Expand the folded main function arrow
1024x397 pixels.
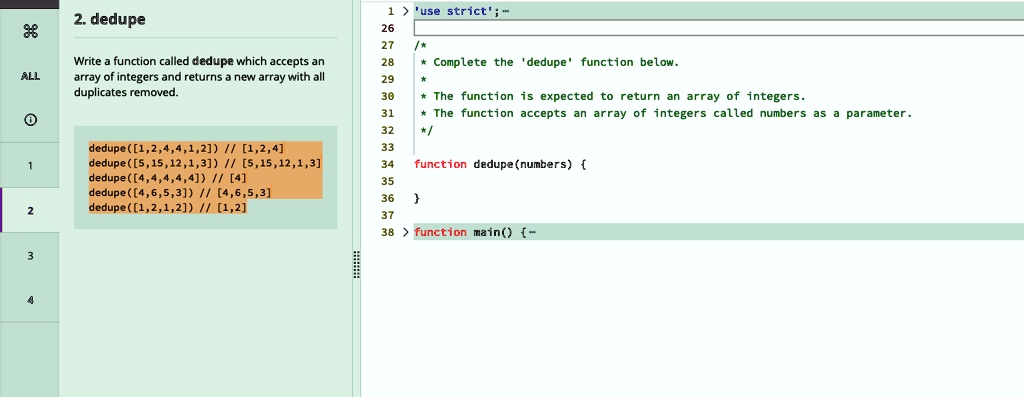pyautogui.click(x=405, y=232)
